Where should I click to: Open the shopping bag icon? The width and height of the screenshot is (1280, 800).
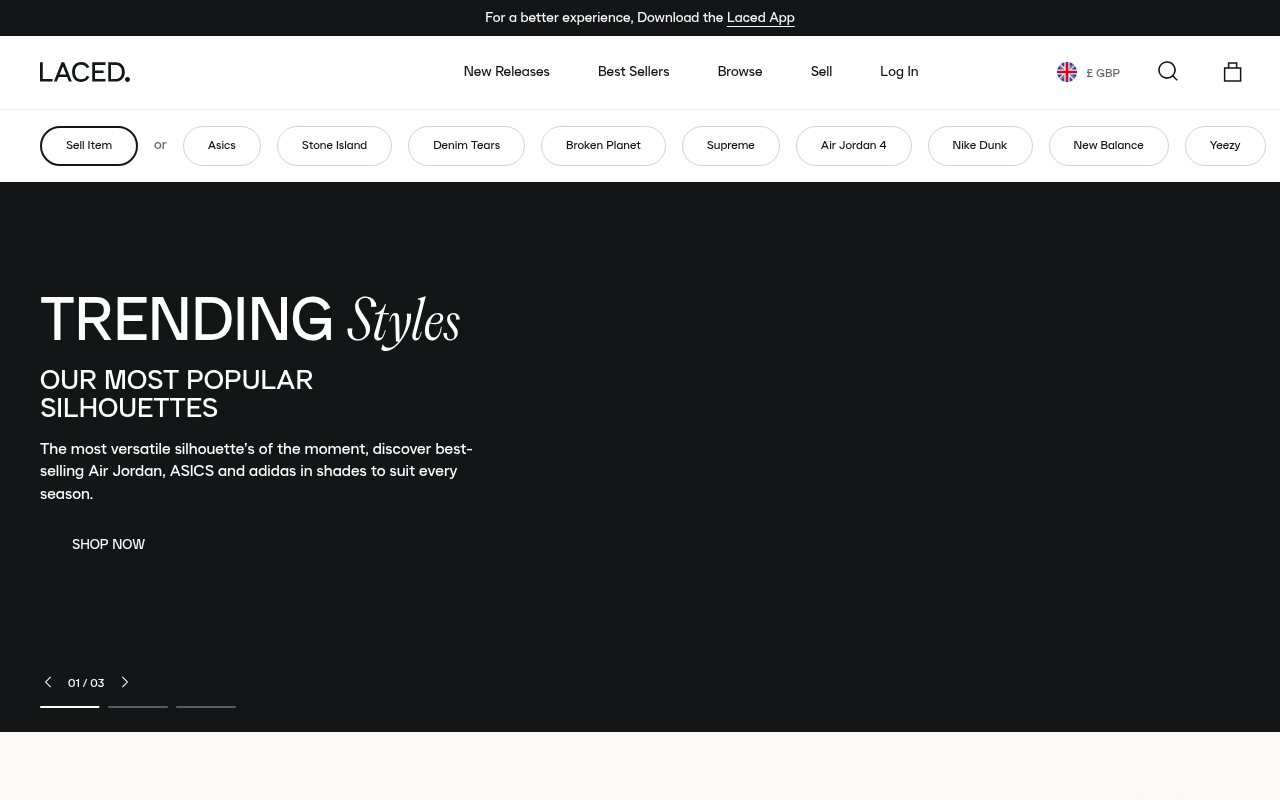1232,71
